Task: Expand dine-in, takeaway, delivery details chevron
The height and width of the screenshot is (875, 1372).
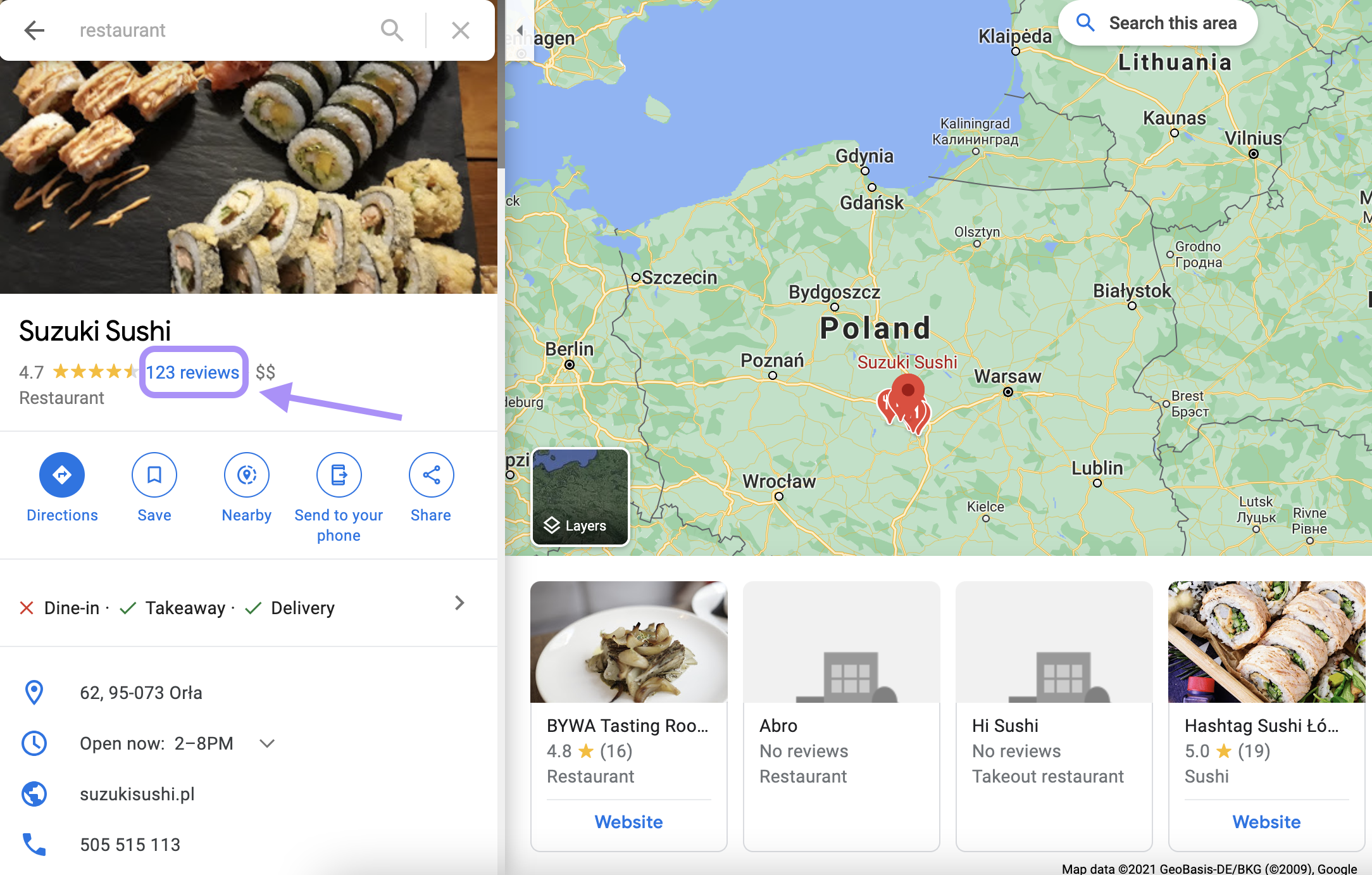Action: click(459, 603)
